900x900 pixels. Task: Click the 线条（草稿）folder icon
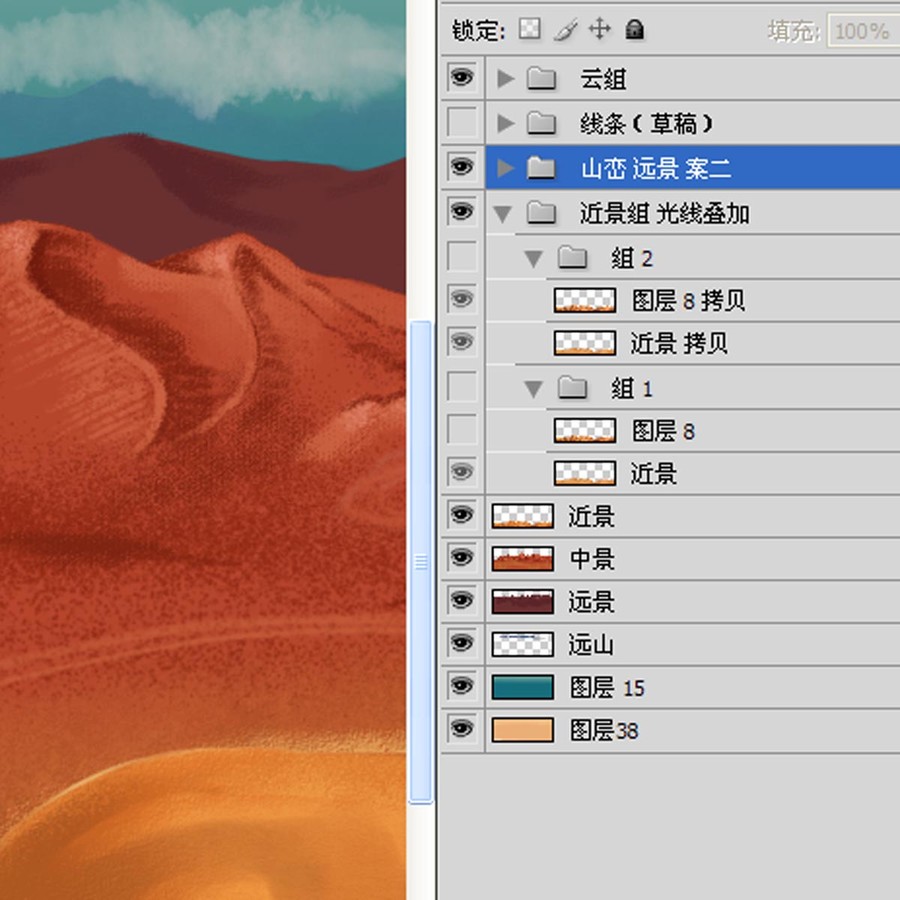(541, 123)
